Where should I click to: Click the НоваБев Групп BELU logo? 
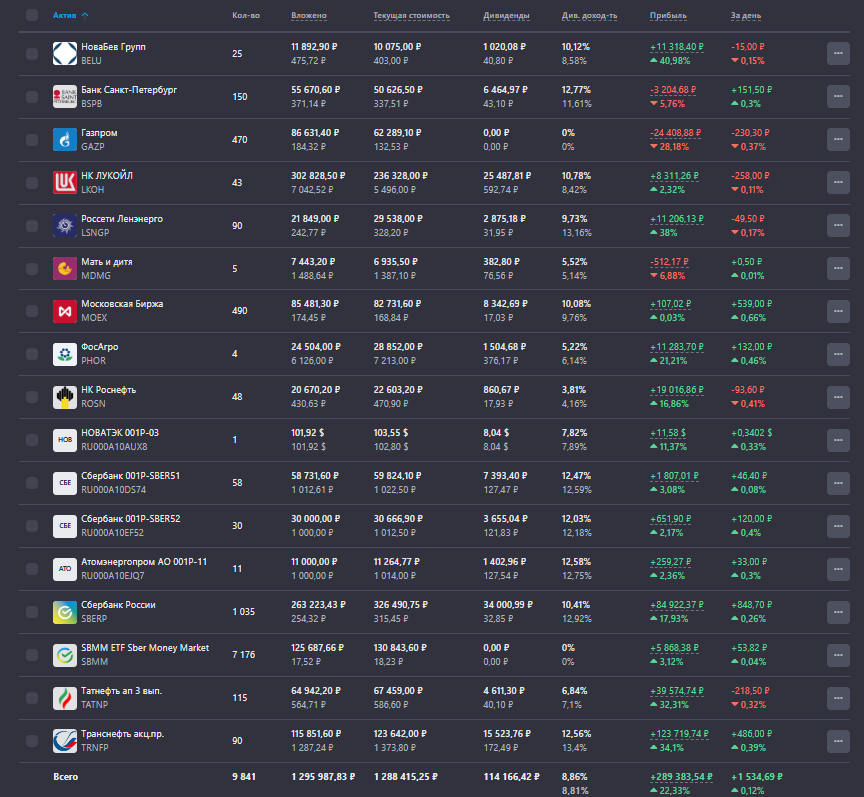pos(65,53)
